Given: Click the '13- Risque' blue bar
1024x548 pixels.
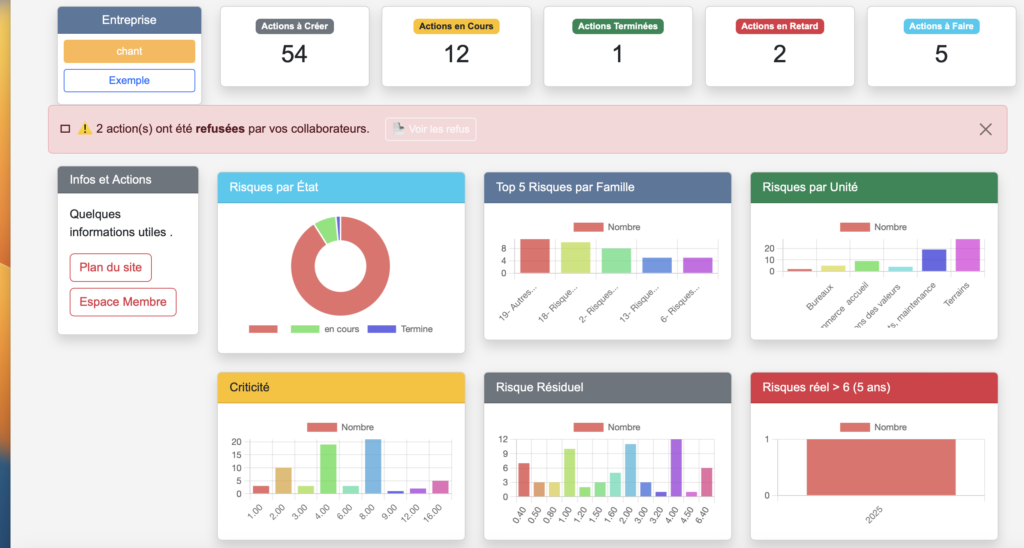Looking at the screenshot, I should tap(657, 265).
